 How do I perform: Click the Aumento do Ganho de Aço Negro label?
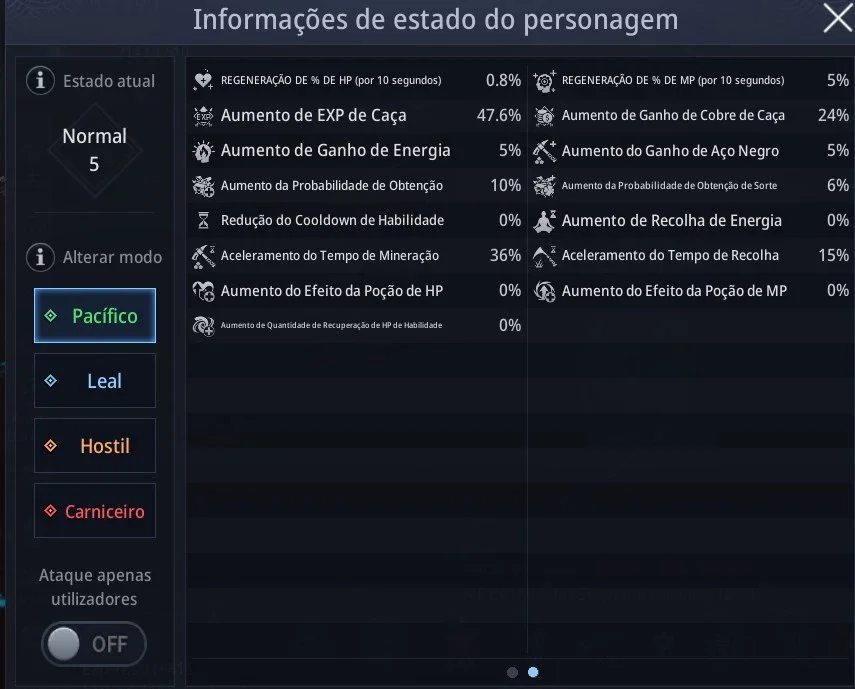[x=670, y=151]
